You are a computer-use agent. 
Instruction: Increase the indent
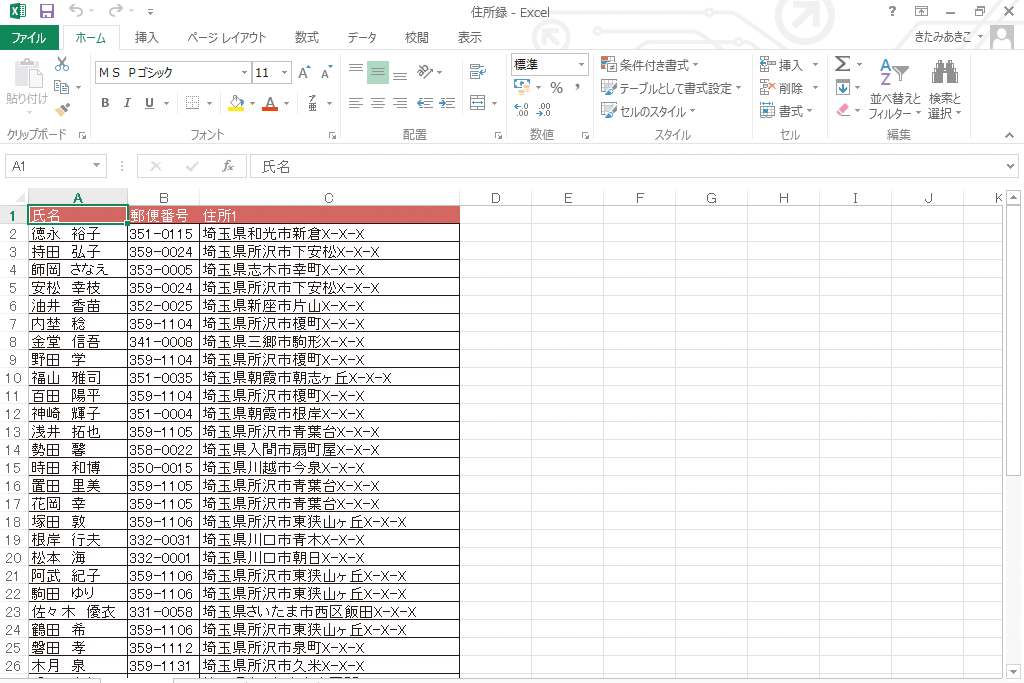pyautogui.click(x=447, y=103)
